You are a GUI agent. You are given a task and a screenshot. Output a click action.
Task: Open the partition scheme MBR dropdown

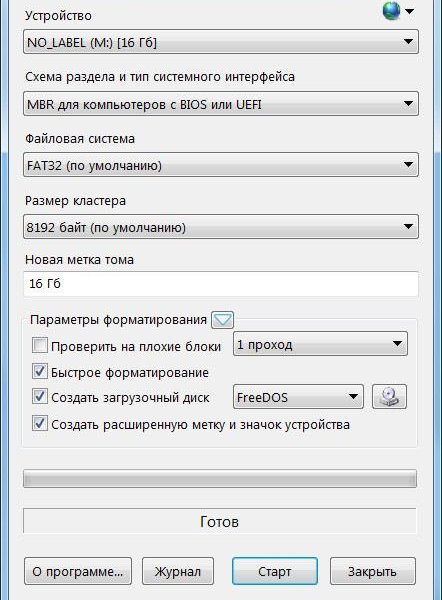pos(221,104)
